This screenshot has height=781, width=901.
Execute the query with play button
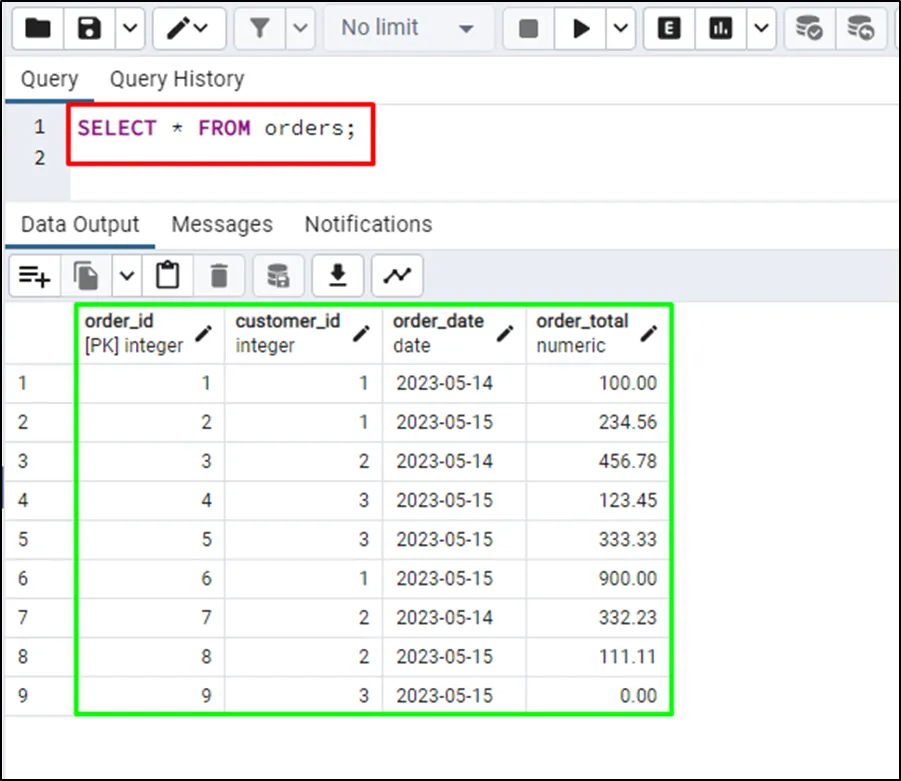[581, 28]
